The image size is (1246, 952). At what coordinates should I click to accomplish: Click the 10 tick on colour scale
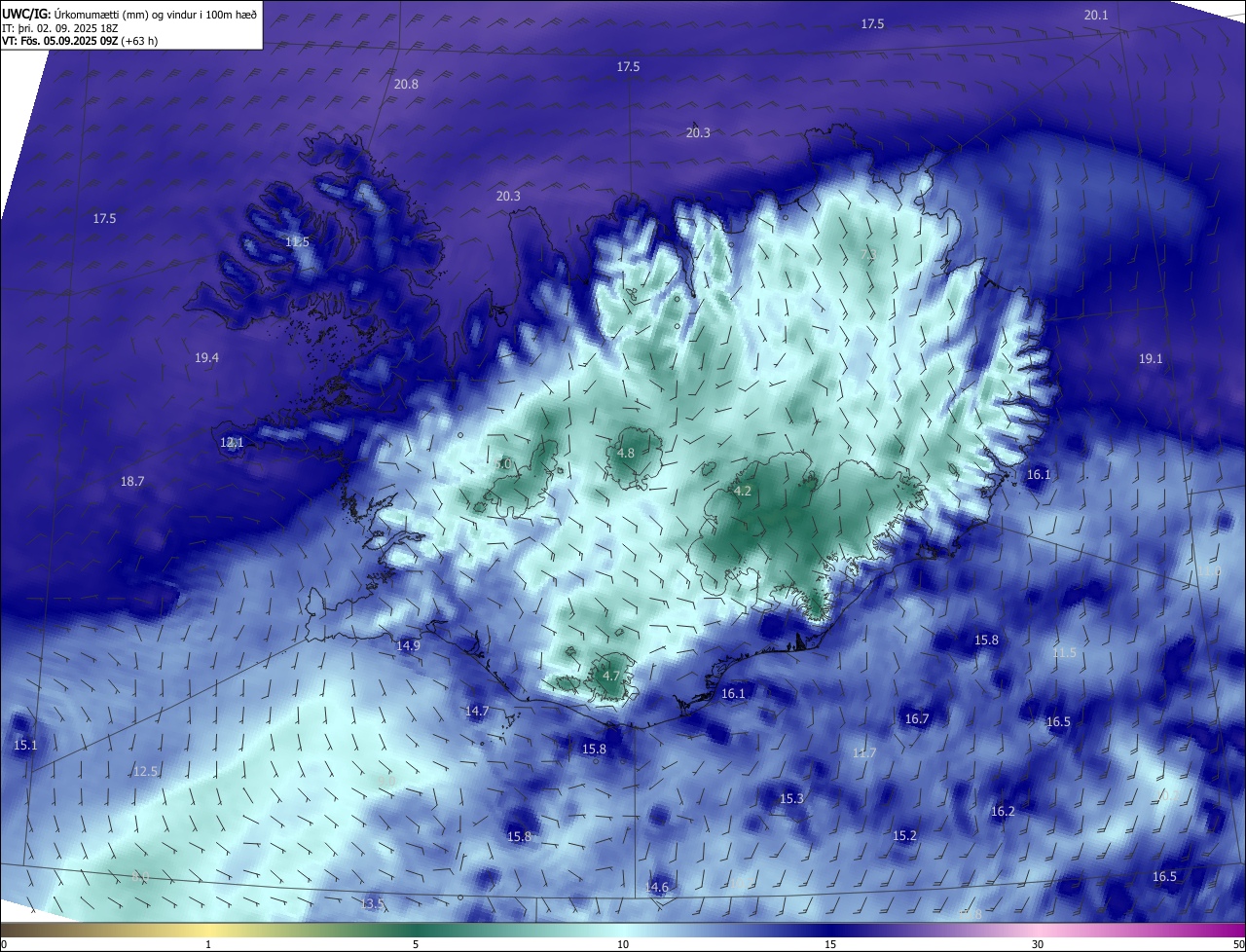(x=623, y=944)
